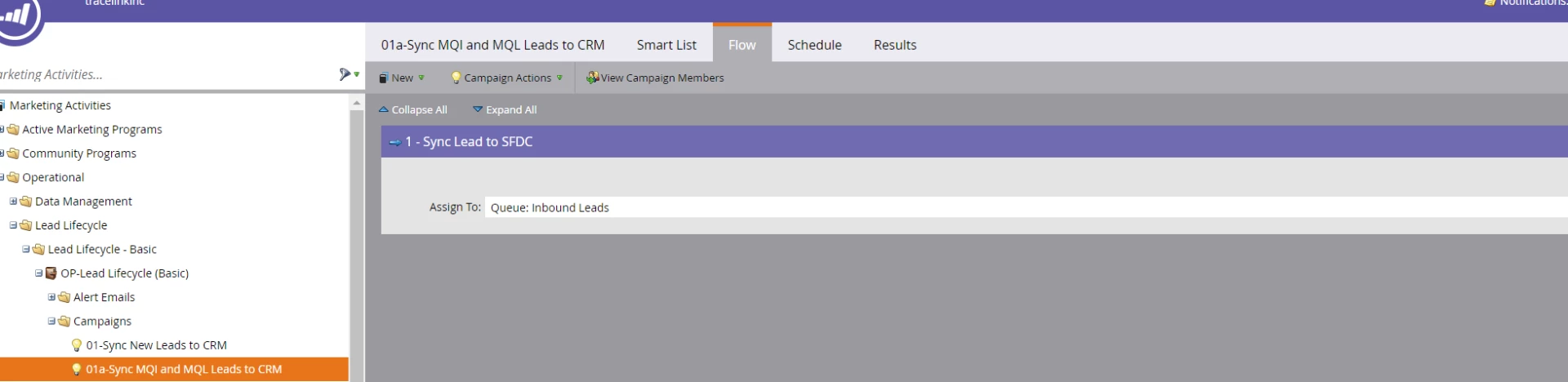1568x382 pixels.
Task: Click the Campaign Actions lightbulb icon
Action: 457,78
